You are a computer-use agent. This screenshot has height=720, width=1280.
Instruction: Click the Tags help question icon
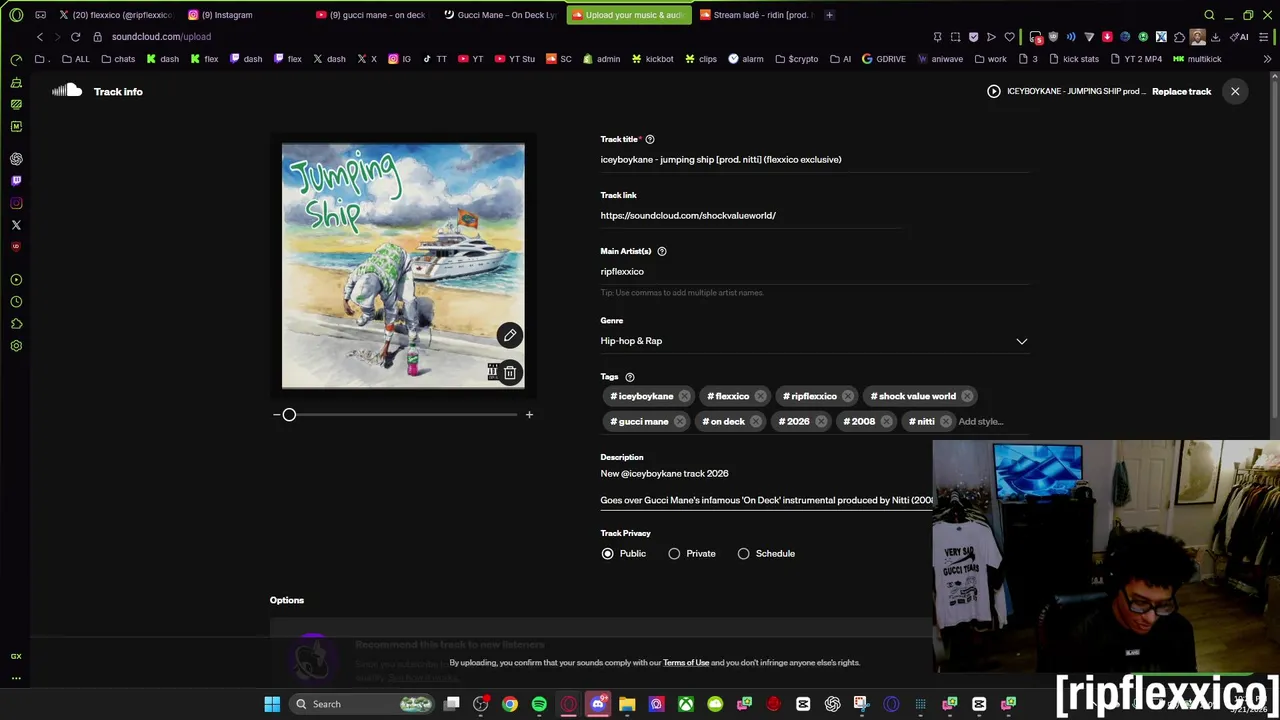[630, 377]
